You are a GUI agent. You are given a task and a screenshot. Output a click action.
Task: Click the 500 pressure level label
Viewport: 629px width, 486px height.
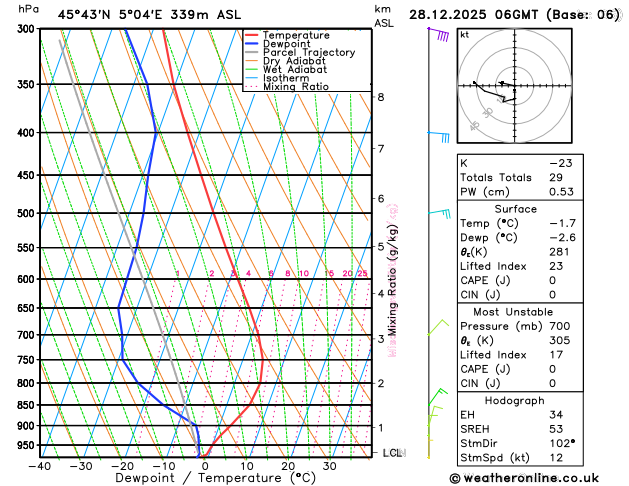[28, 213]
